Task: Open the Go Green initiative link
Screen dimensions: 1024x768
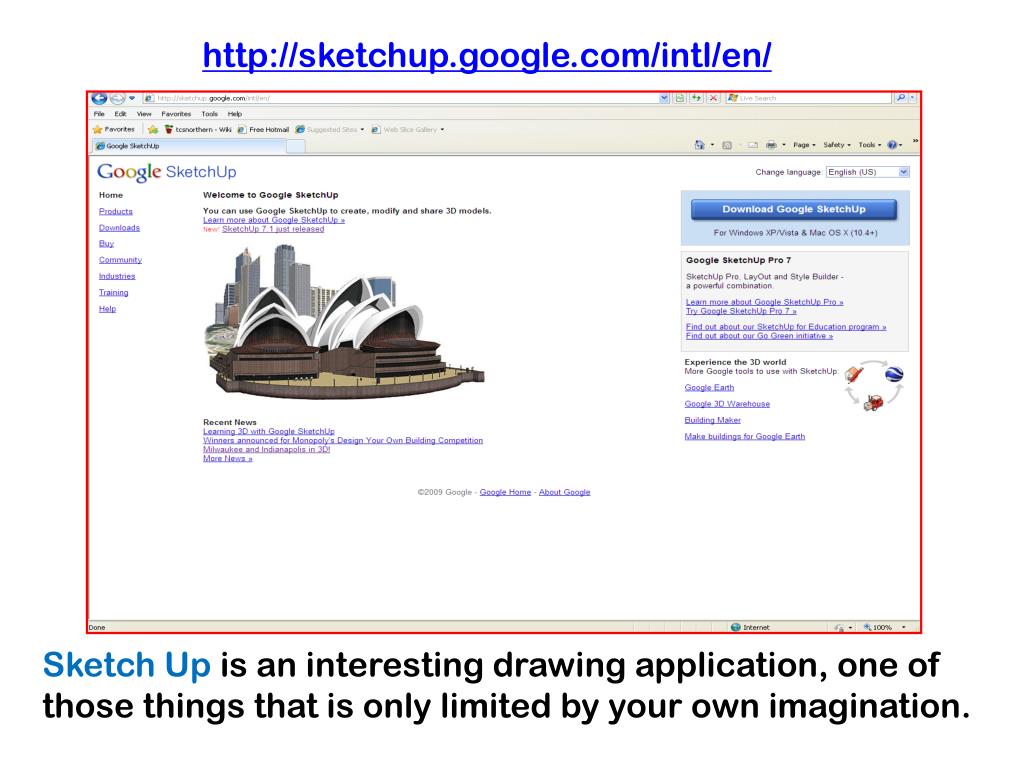Action: 759,336
